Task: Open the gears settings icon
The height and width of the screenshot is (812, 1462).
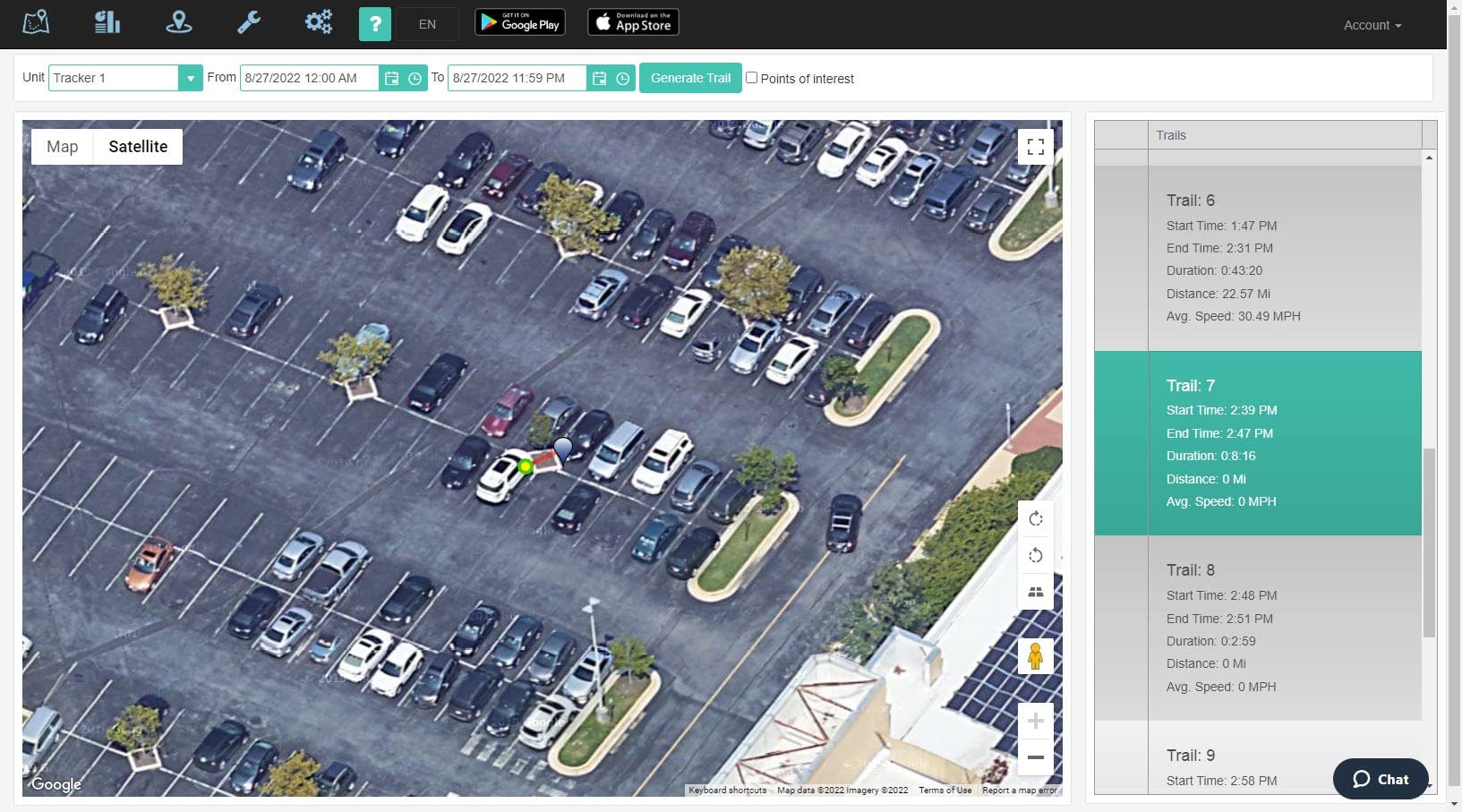Action: [x=319, y=22]
